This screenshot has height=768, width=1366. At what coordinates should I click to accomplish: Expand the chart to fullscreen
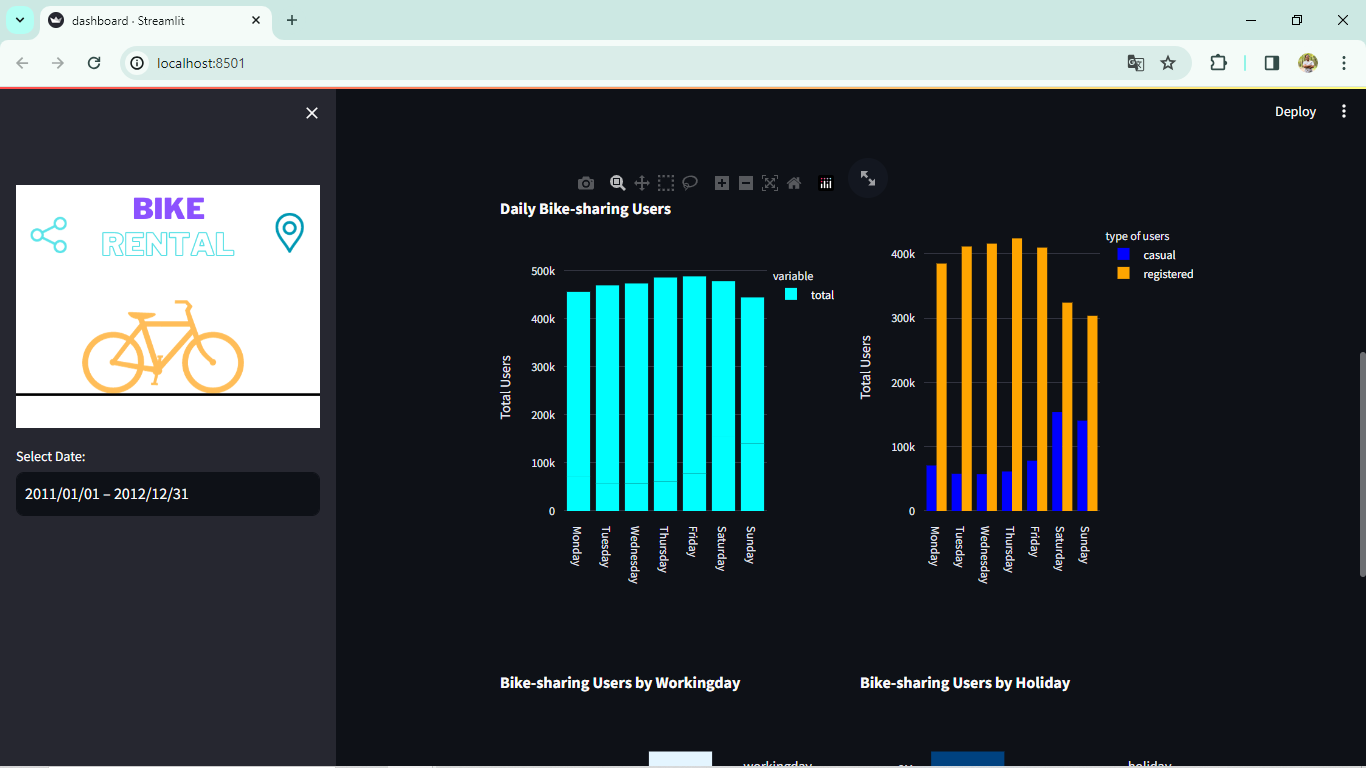coord(868,178)
